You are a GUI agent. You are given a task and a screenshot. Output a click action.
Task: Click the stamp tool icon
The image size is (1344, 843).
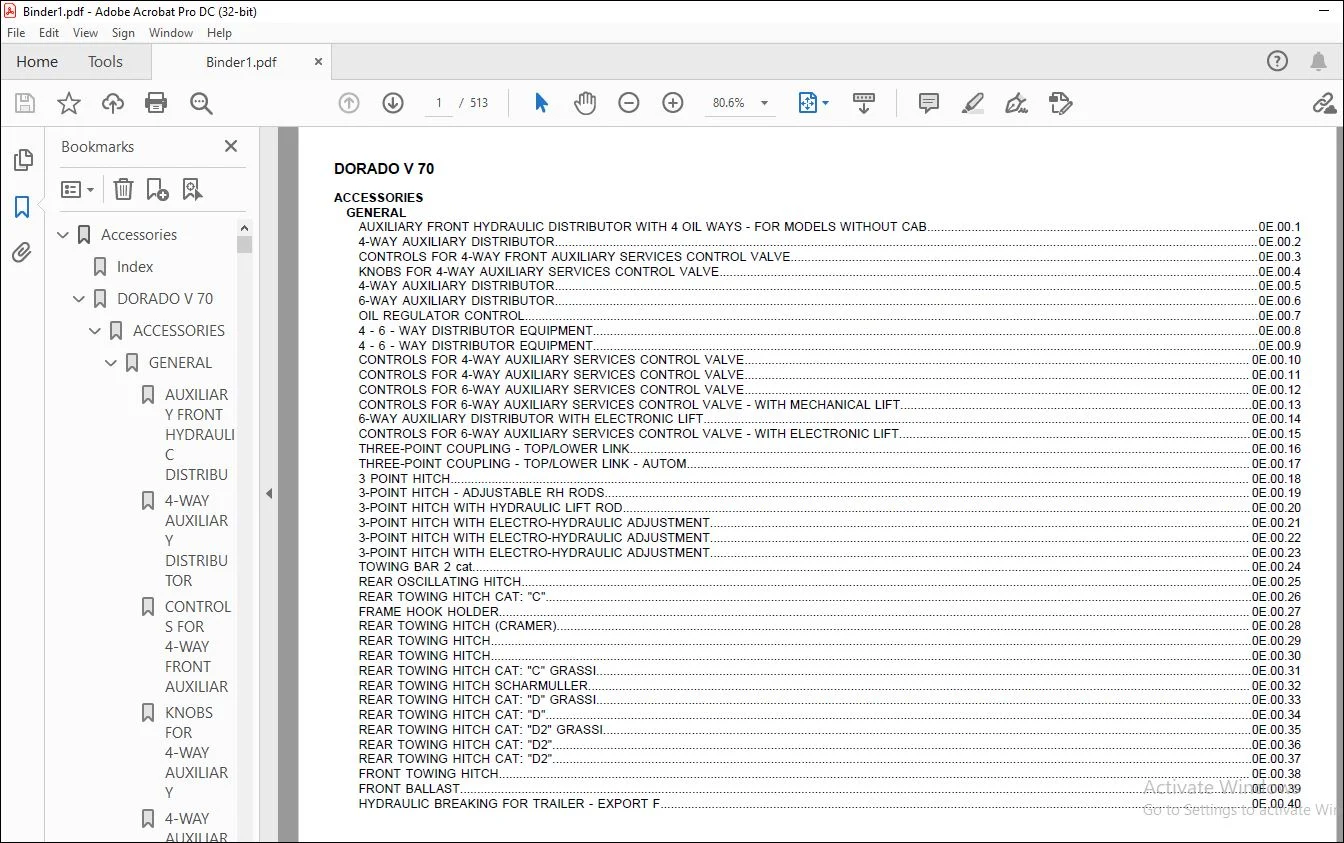coord(1061,103)
